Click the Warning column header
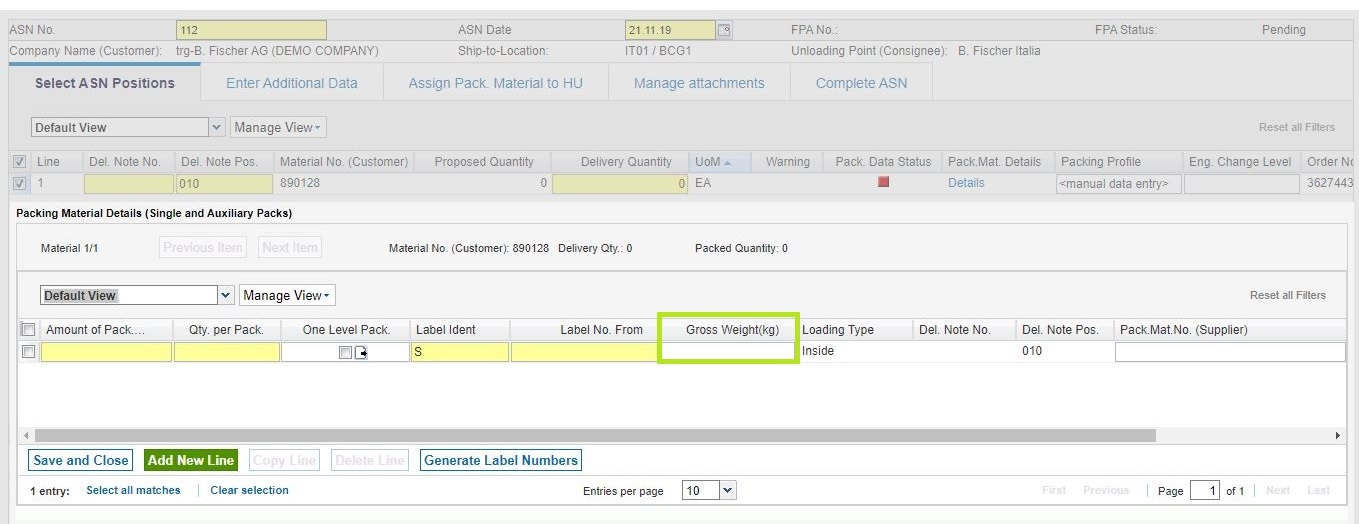Image resolution: width=1359 pixels, height=524 pixels. point(787,162)
